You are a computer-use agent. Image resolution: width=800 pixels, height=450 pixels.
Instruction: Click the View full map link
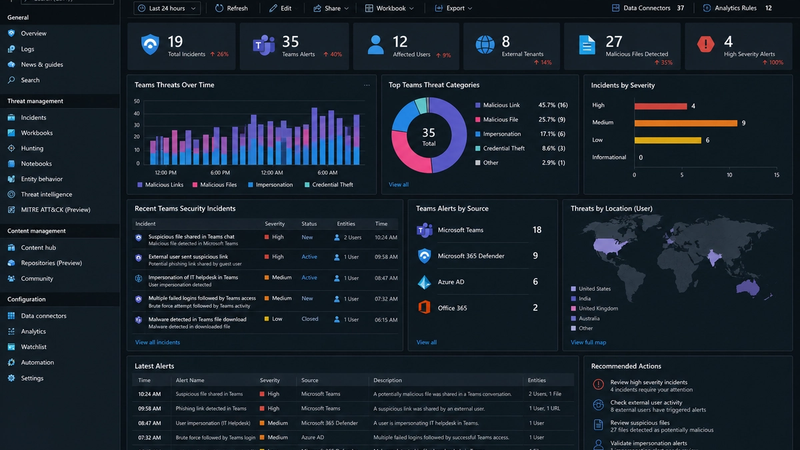tap(588, 342)
